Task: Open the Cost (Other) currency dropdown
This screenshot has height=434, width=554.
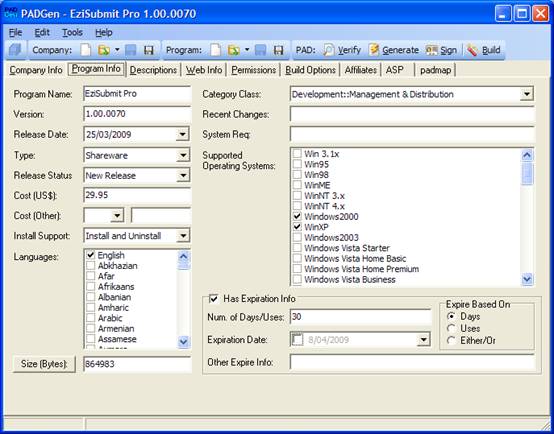Action: tap(117, 215)
